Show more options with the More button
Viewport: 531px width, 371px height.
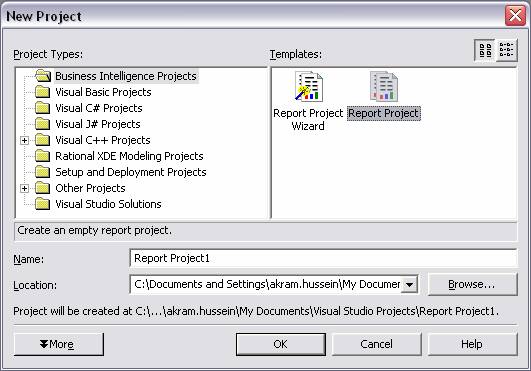tap(59, 344)
